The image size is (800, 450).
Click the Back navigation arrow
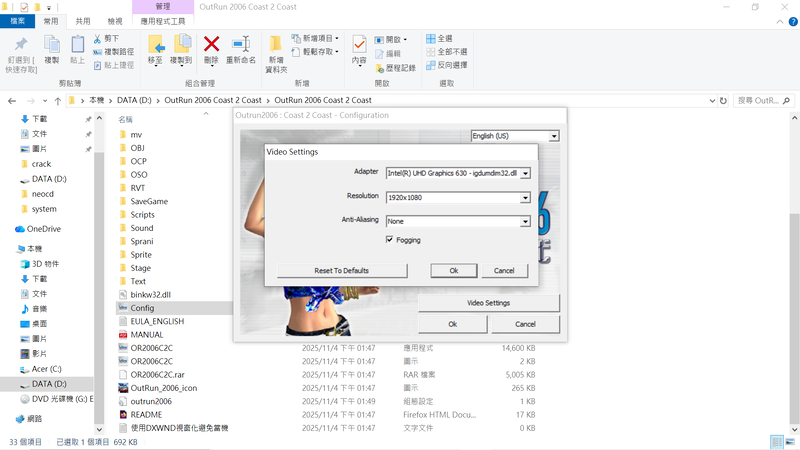tap(12, 101)
